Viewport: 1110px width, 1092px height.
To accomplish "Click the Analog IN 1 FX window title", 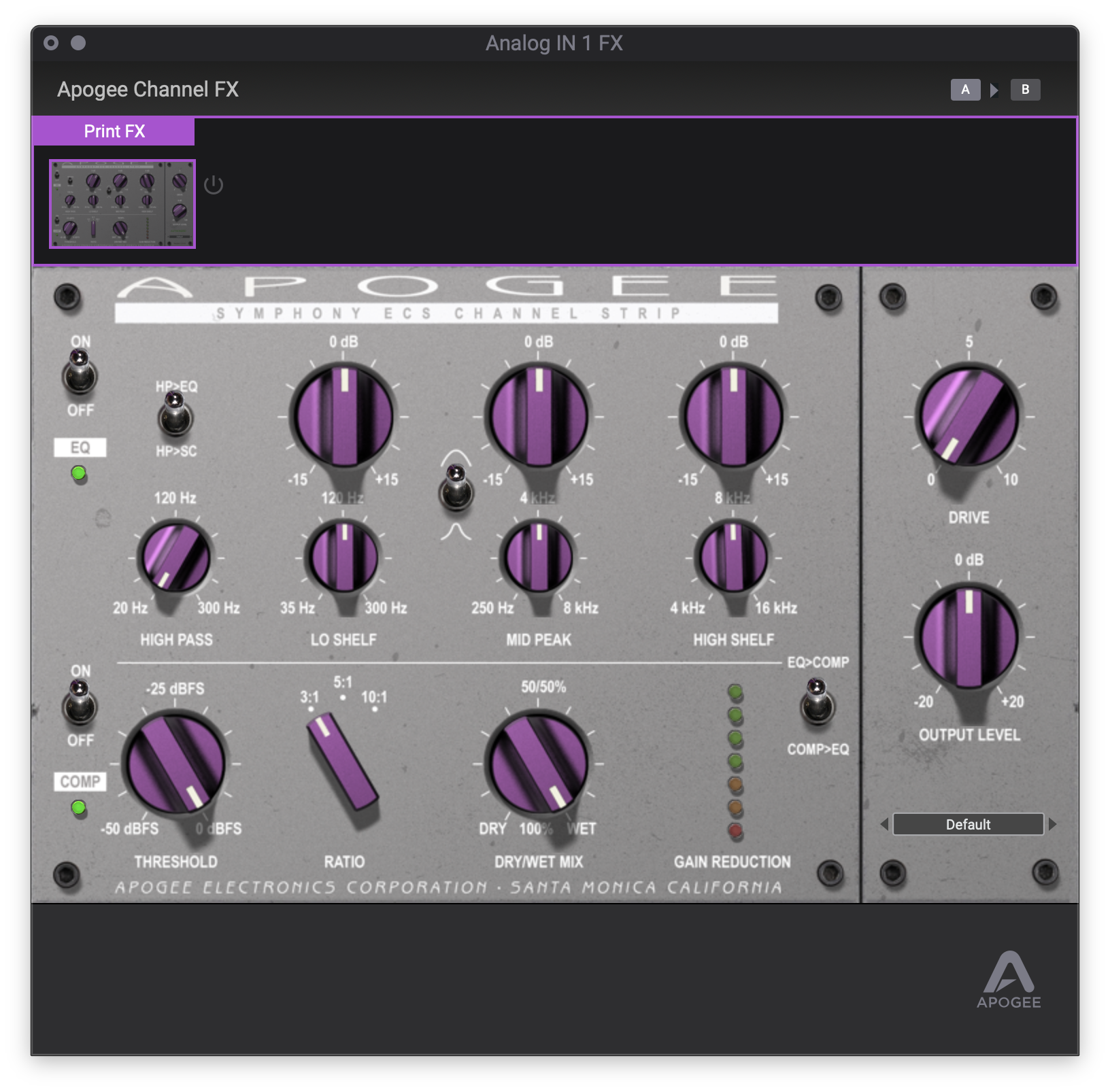I will pyautogui.click(x=554, y=43).
